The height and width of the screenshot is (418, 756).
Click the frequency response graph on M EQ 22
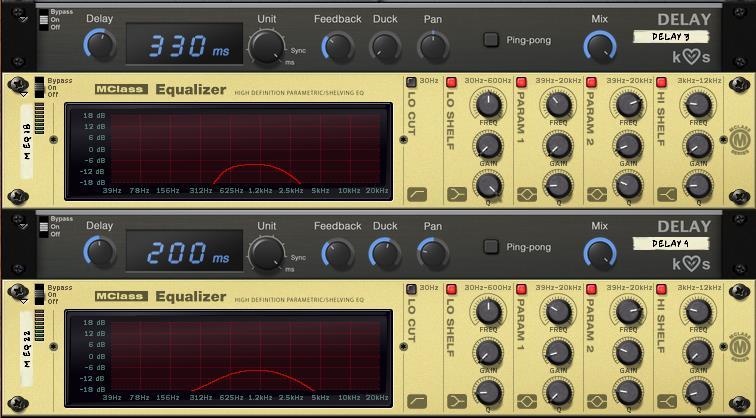coord(229,358)
